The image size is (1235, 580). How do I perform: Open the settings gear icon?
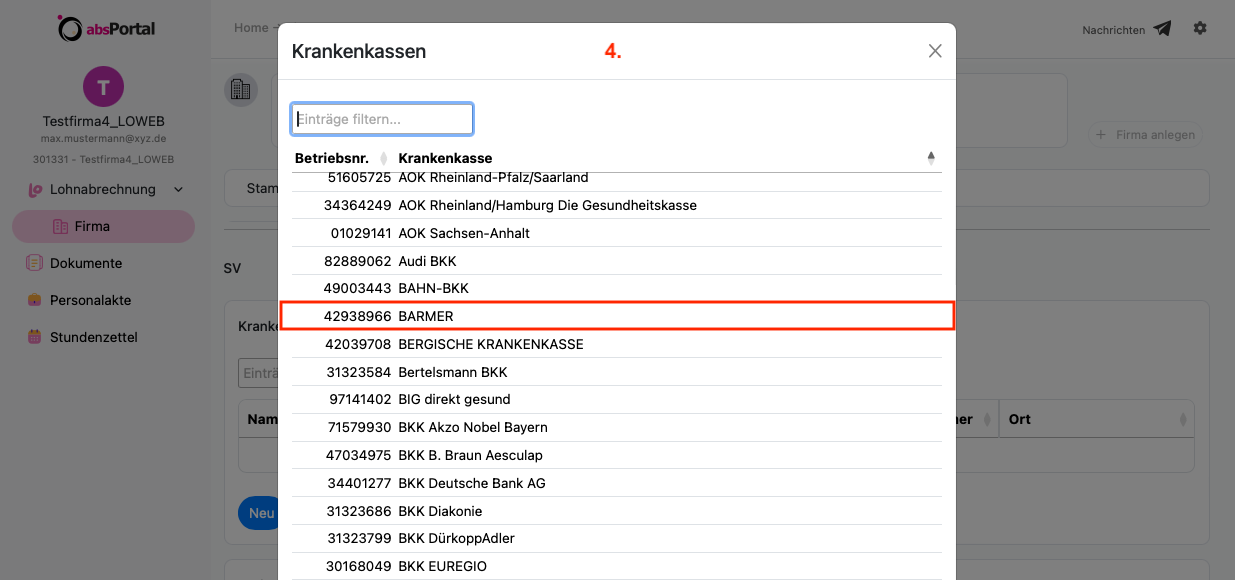(x=1200, y=29)
